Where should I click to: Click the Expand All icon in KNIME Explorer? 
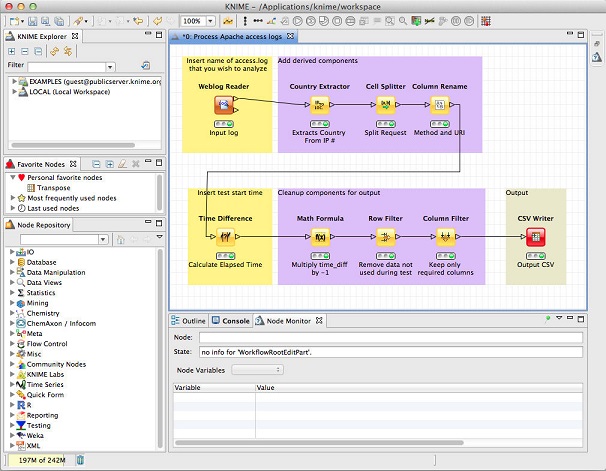[12, 51]
